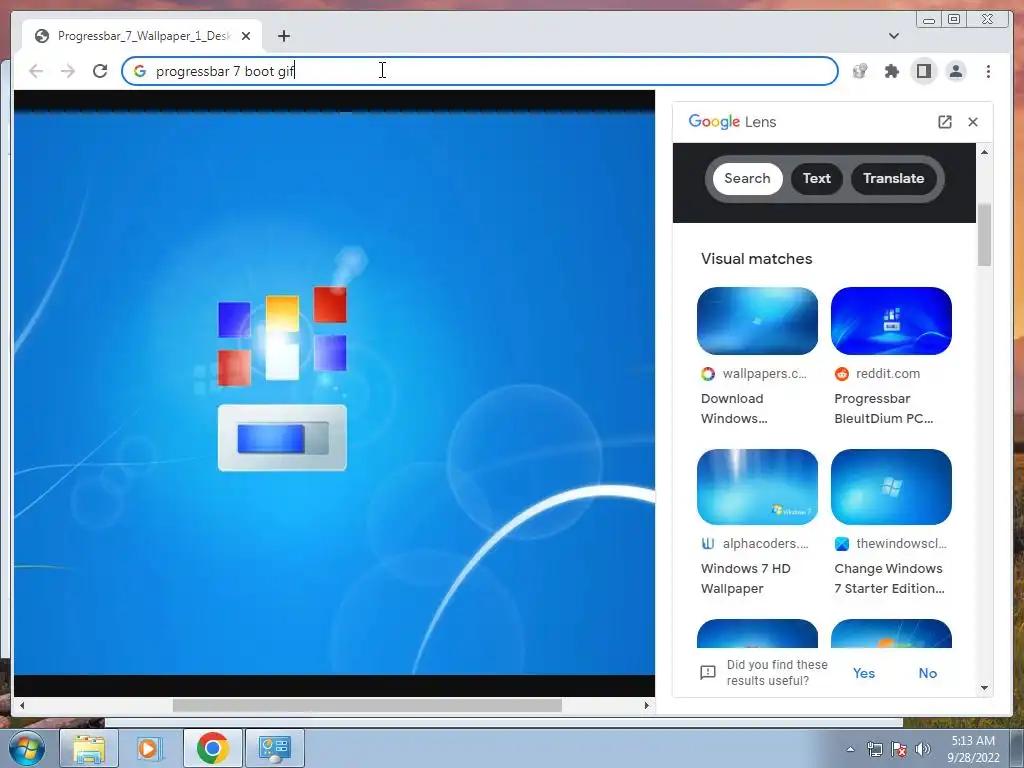Open the Action Center flag icon
The image size is (1024, 768).
pyautogui.click(x=899, y=749)
